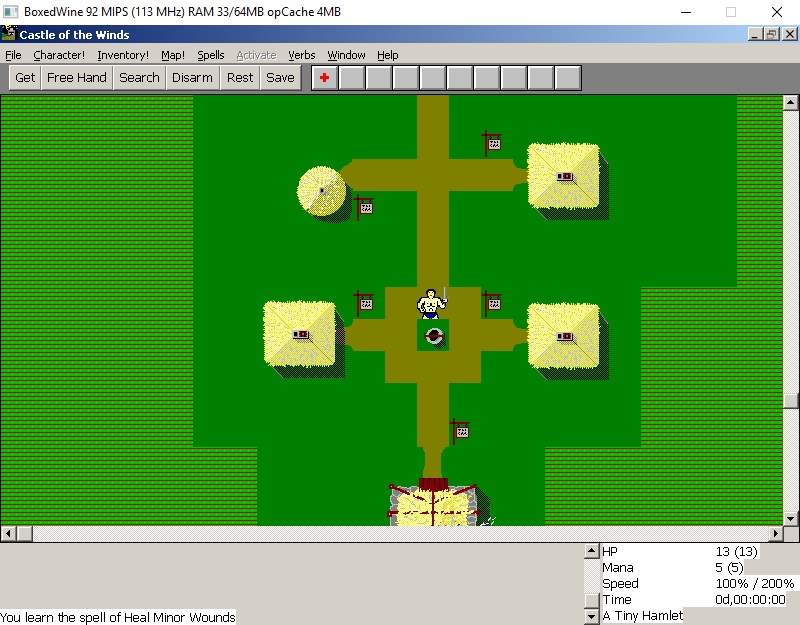Click the Save button
This screenshot has width=800, height=625.
click(x=280, y=78)
